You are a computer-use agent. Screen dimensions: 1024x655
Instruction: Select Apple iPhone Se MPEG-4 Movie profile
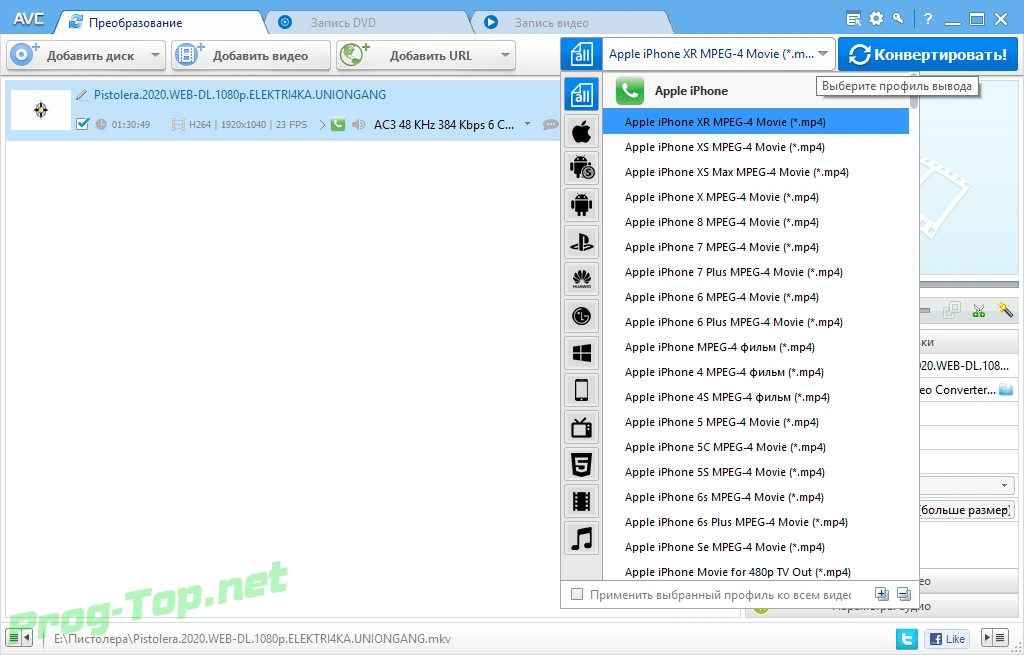(755, 547)
